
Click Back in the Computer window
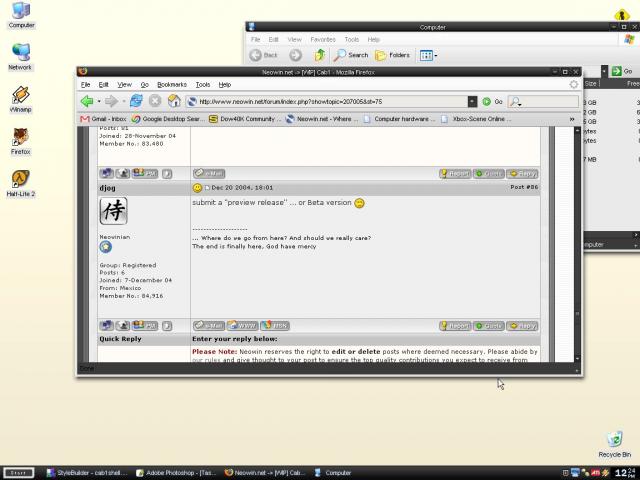coord(264,55)
